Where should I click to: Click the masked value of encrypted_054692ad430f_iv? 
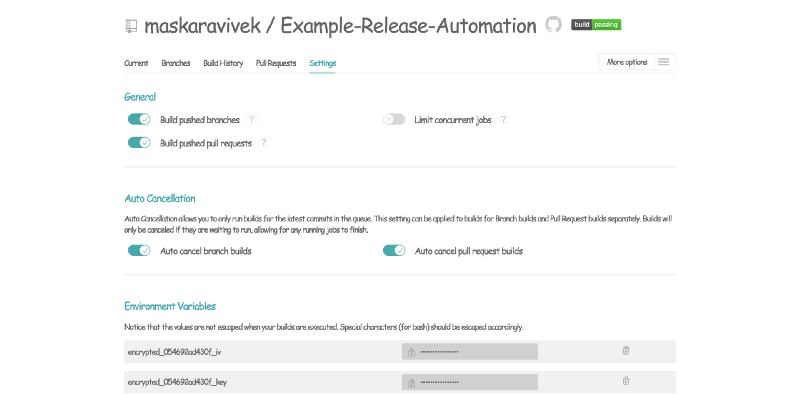(470, 352)
